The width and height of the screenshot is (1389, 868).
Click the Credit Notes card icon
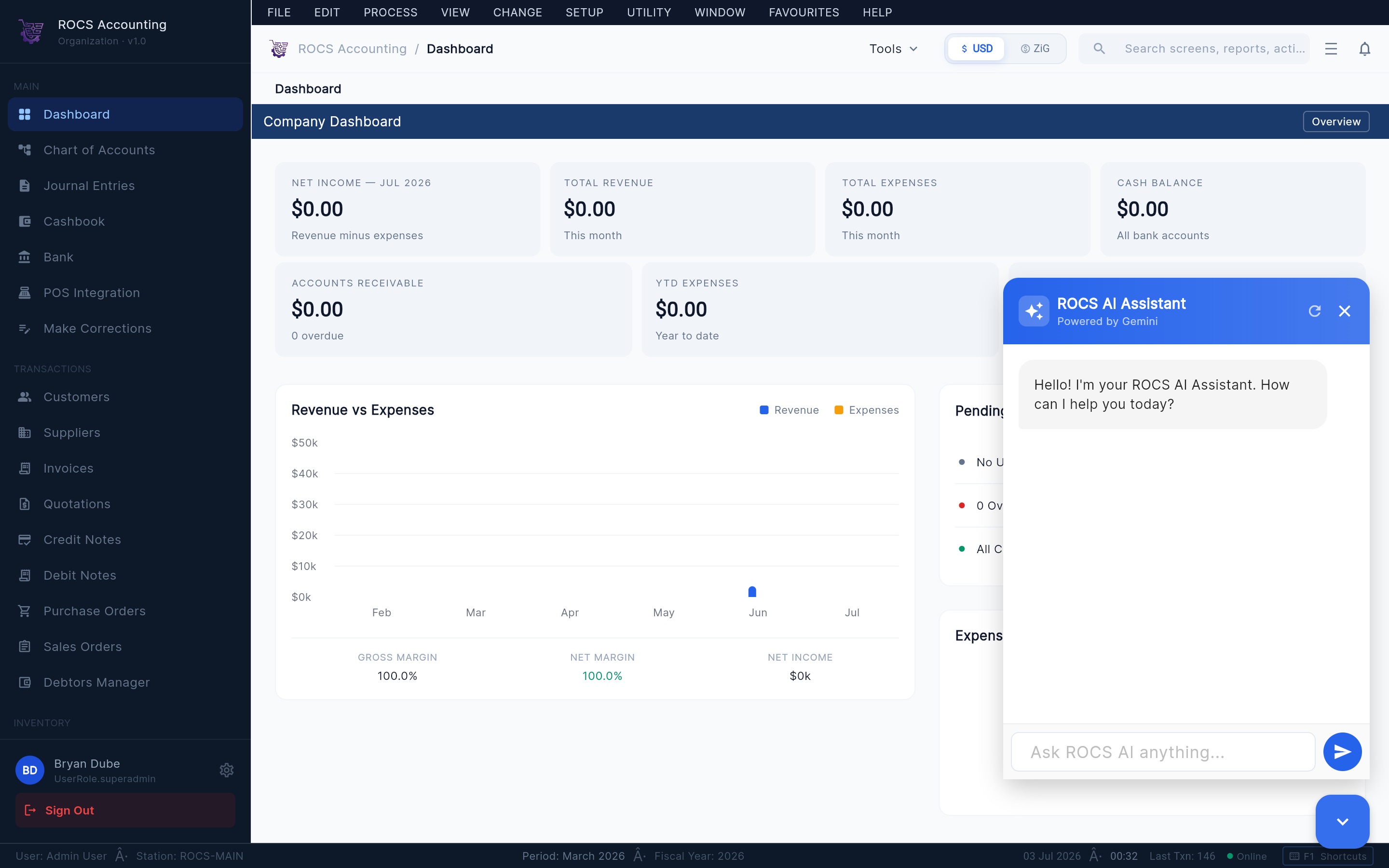pos(25,540)
